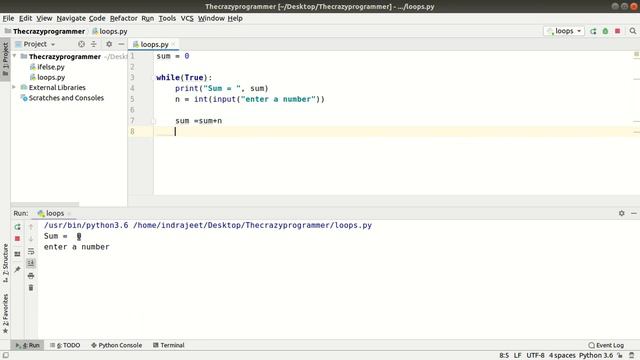Open the View menu

44,18
